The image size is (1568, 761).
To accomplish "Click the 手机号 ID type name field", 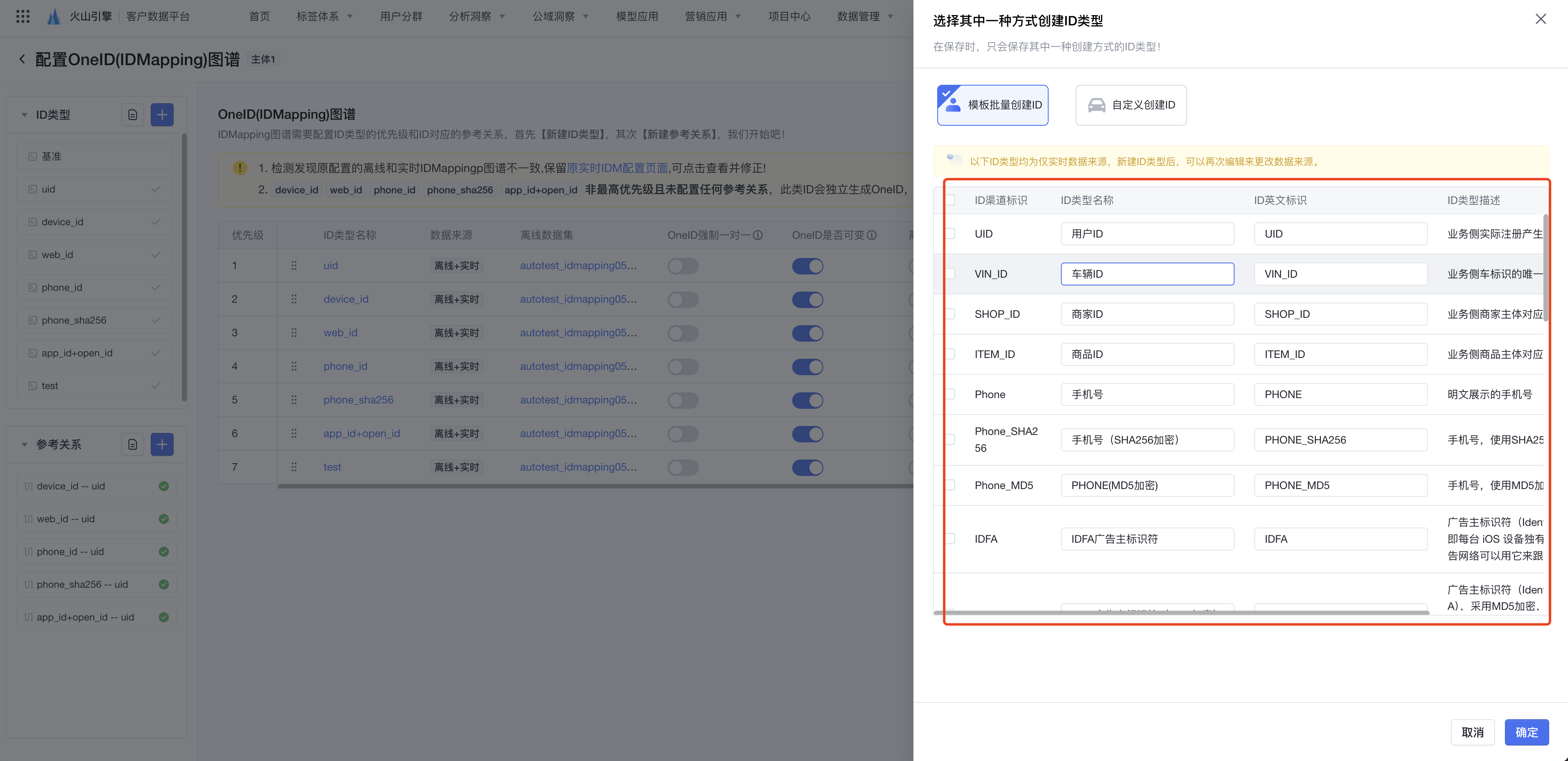I will [1147, 394].
